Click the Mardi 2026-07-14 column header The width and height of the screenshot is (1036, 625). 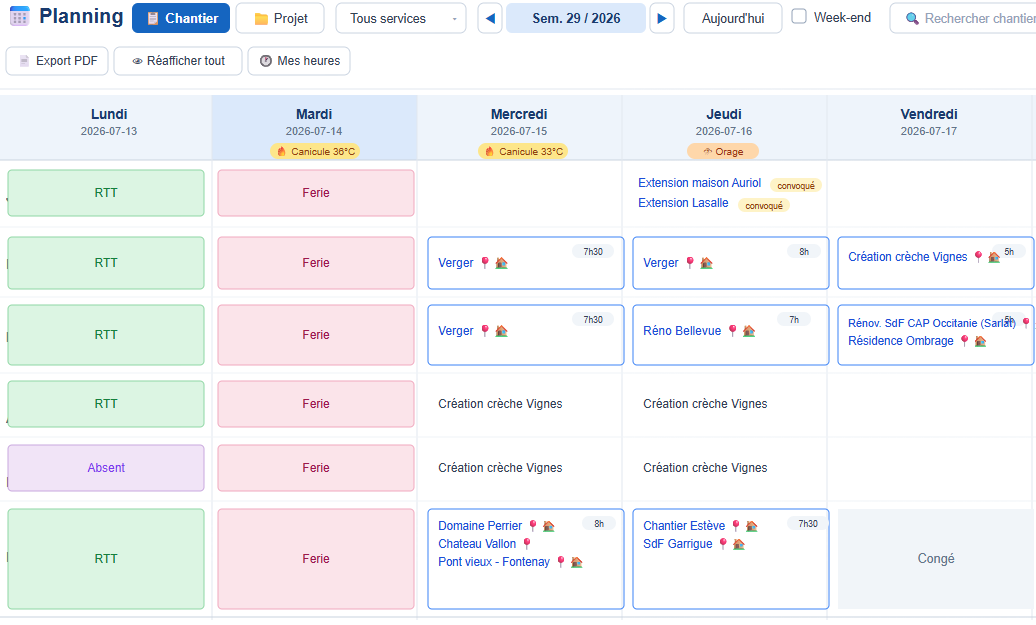[x=314, y=127]
